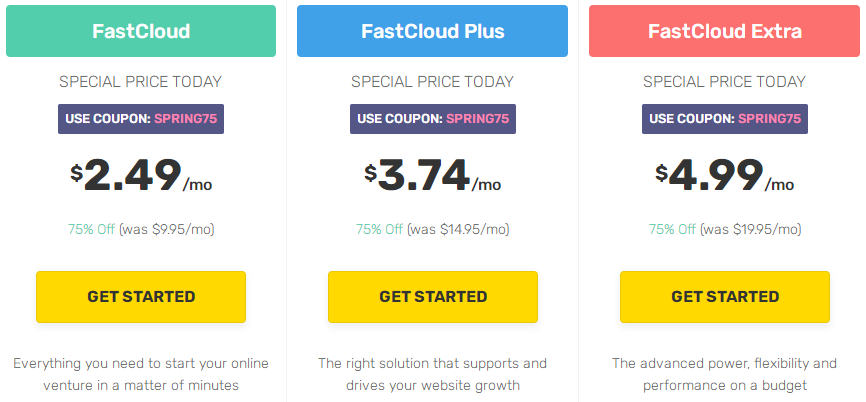Choose the red FastCloud Extra header

pos(724,31)
